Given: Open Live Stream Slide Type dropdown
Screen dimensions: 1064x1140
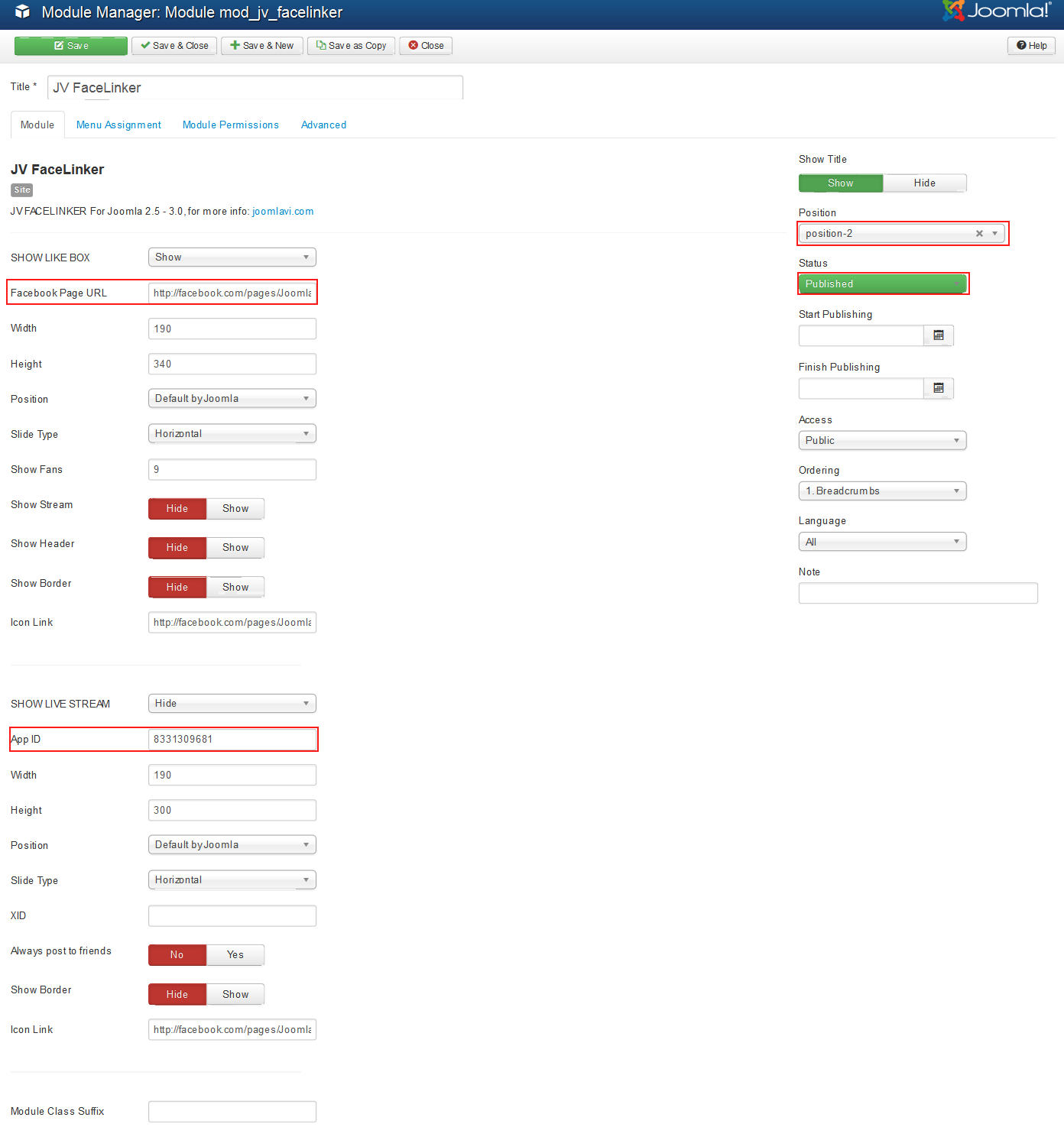Looking at the screenshot, I should click(x=232, y=880).
